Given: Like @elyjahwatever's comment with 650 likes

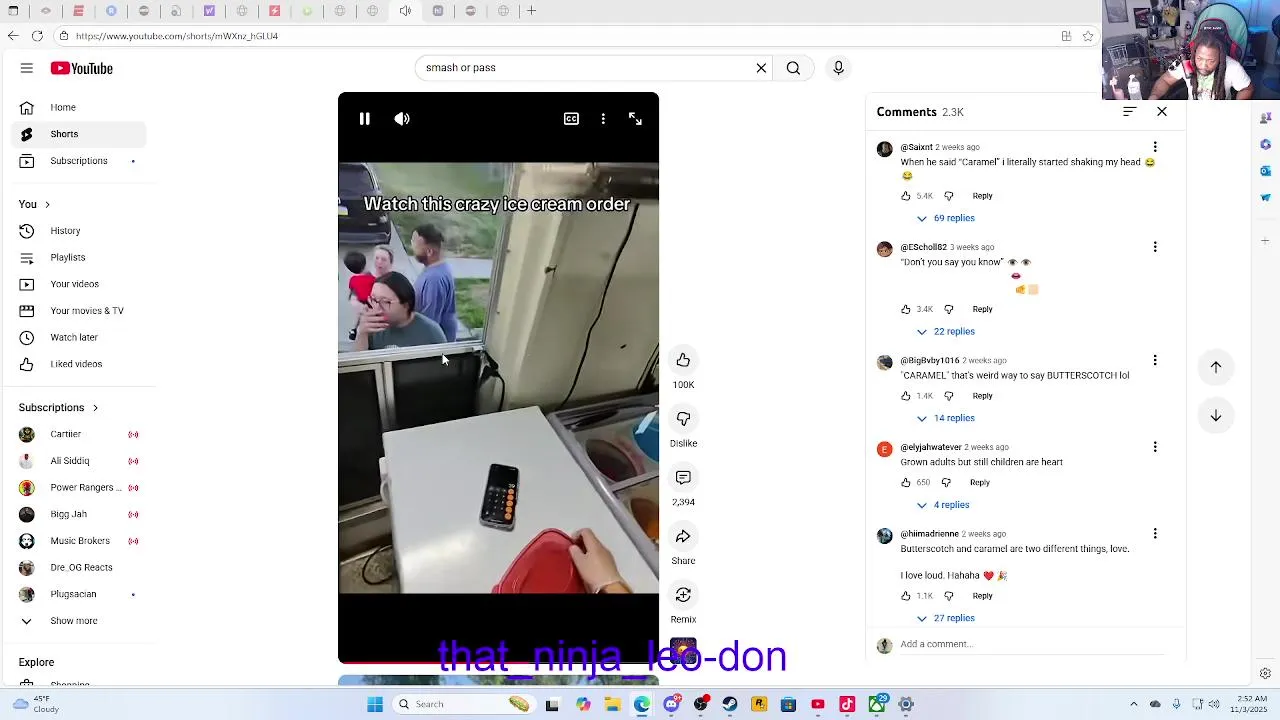Looking at the screenshot, I should click(906, 483).
